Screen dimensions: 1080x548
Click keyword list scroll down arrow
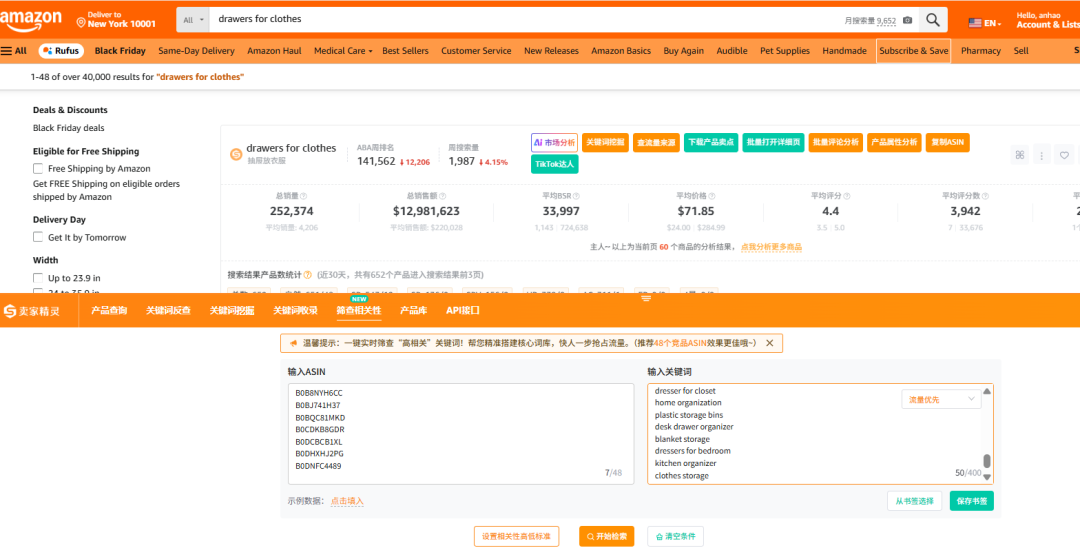coord(987,477)
